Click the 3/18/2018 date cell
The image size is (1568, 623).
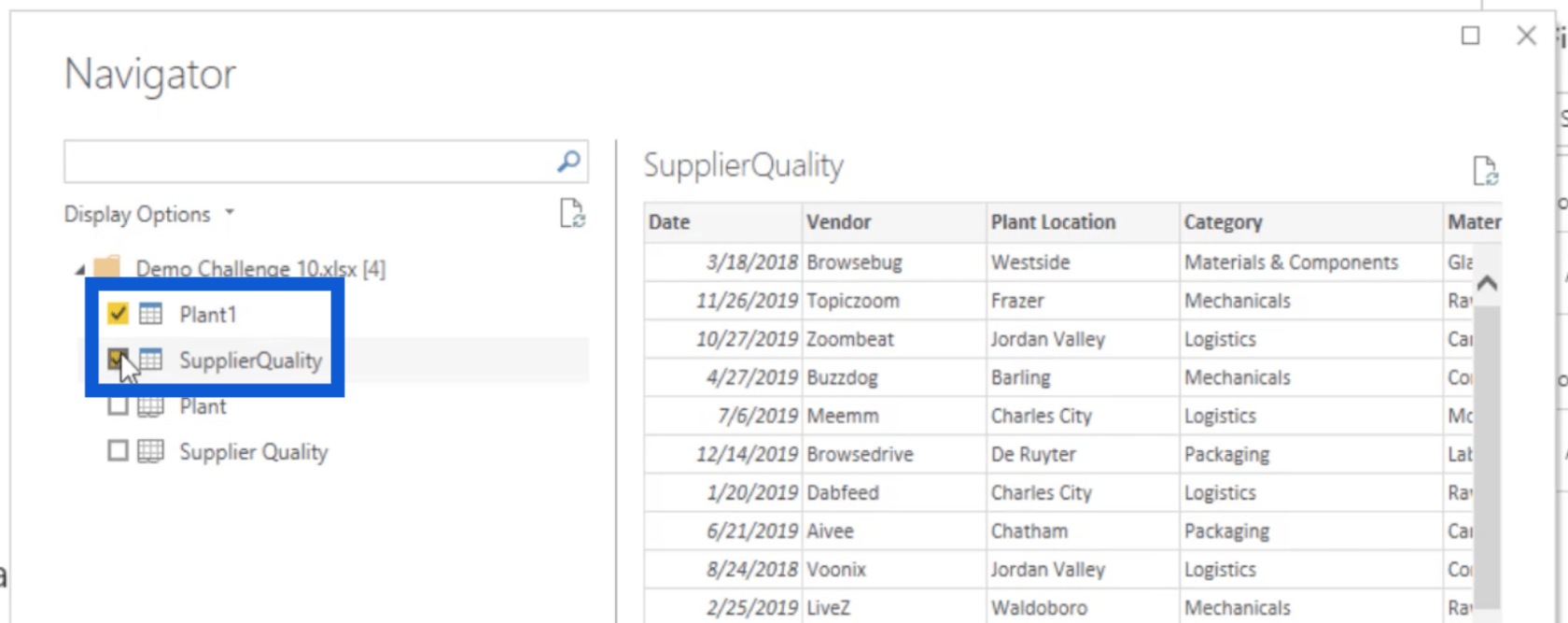(722, 262)
